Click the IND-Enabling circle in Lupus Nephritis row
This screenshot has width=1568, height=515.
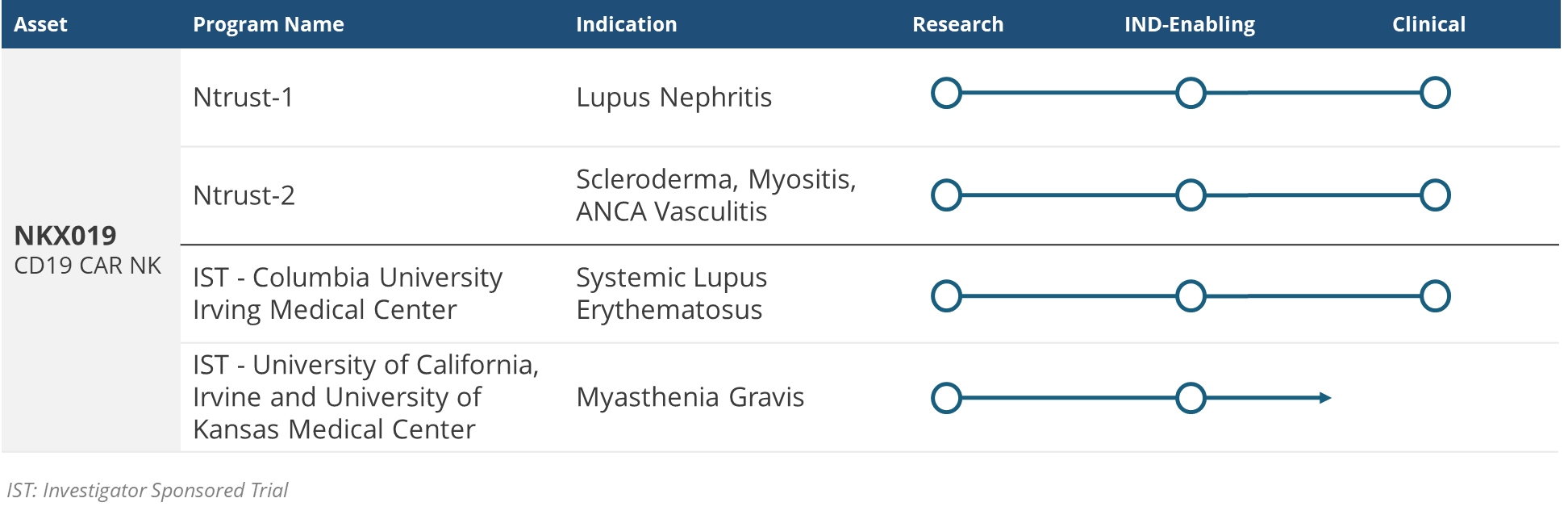click(x=1191, y=93)
